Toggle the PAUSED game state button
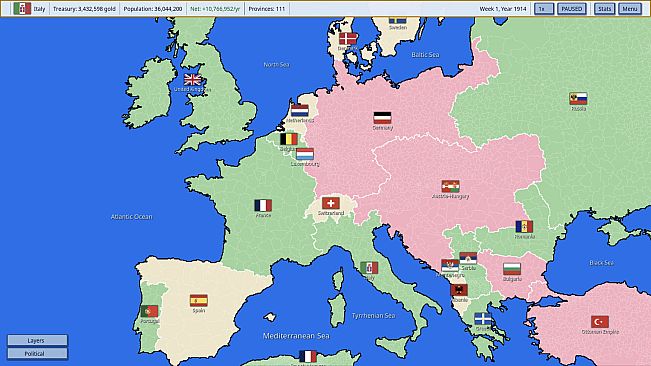 (x=571, y=9)
